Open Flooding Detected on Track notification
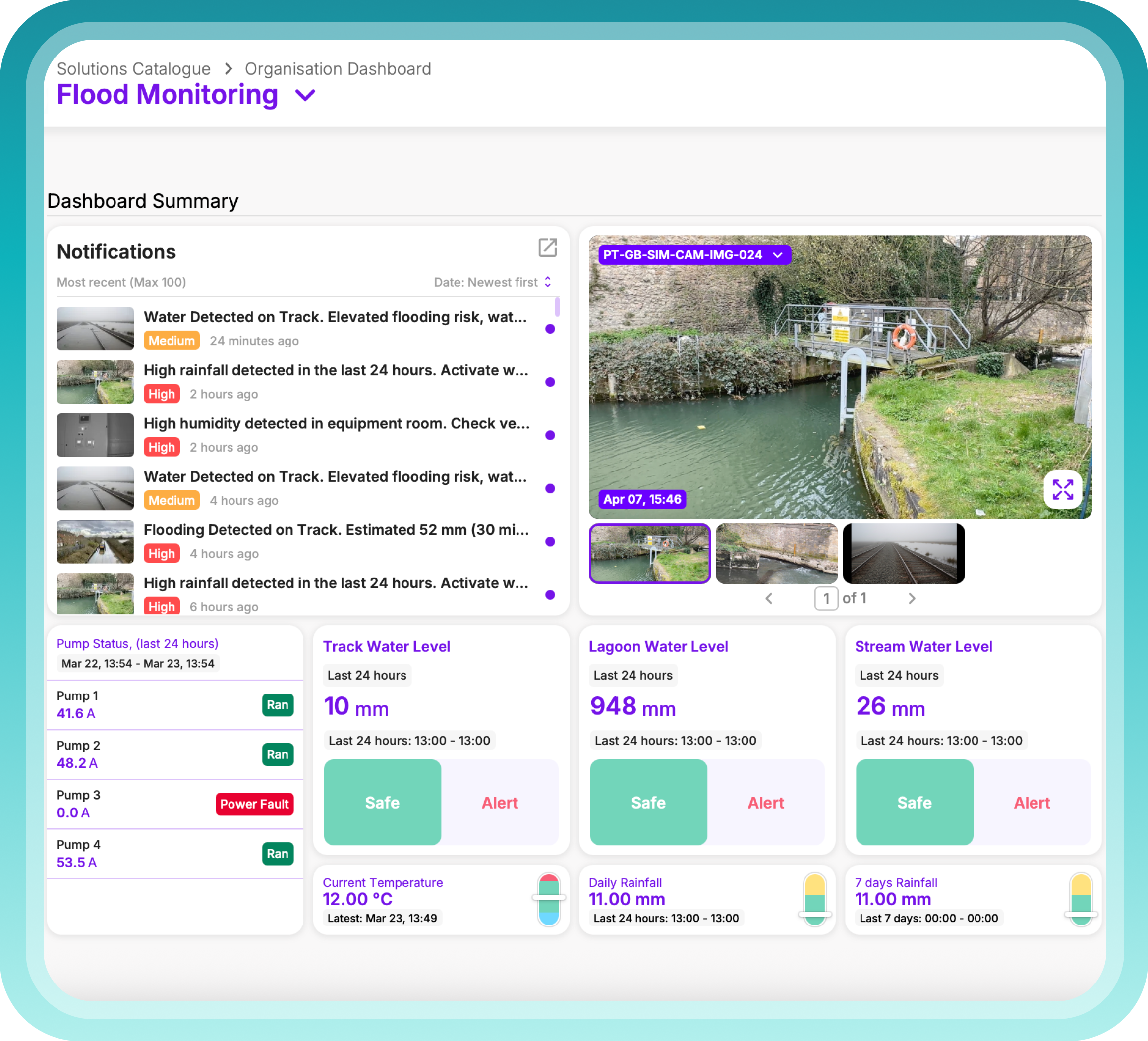The image size is (1148, 1041). click(336, 530)
